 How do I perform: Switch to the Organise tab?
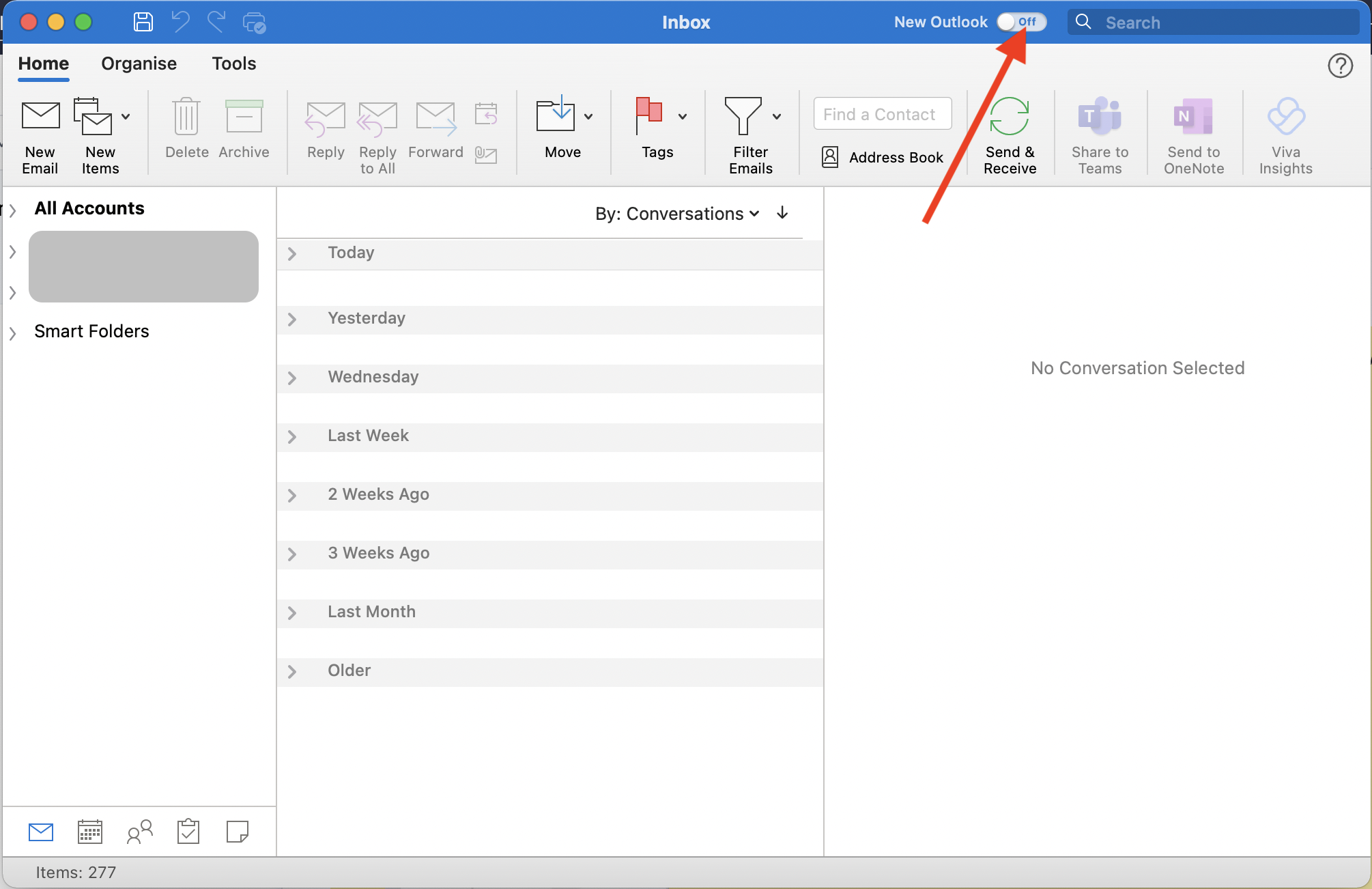pyautogui.click(x=139, y=63)
